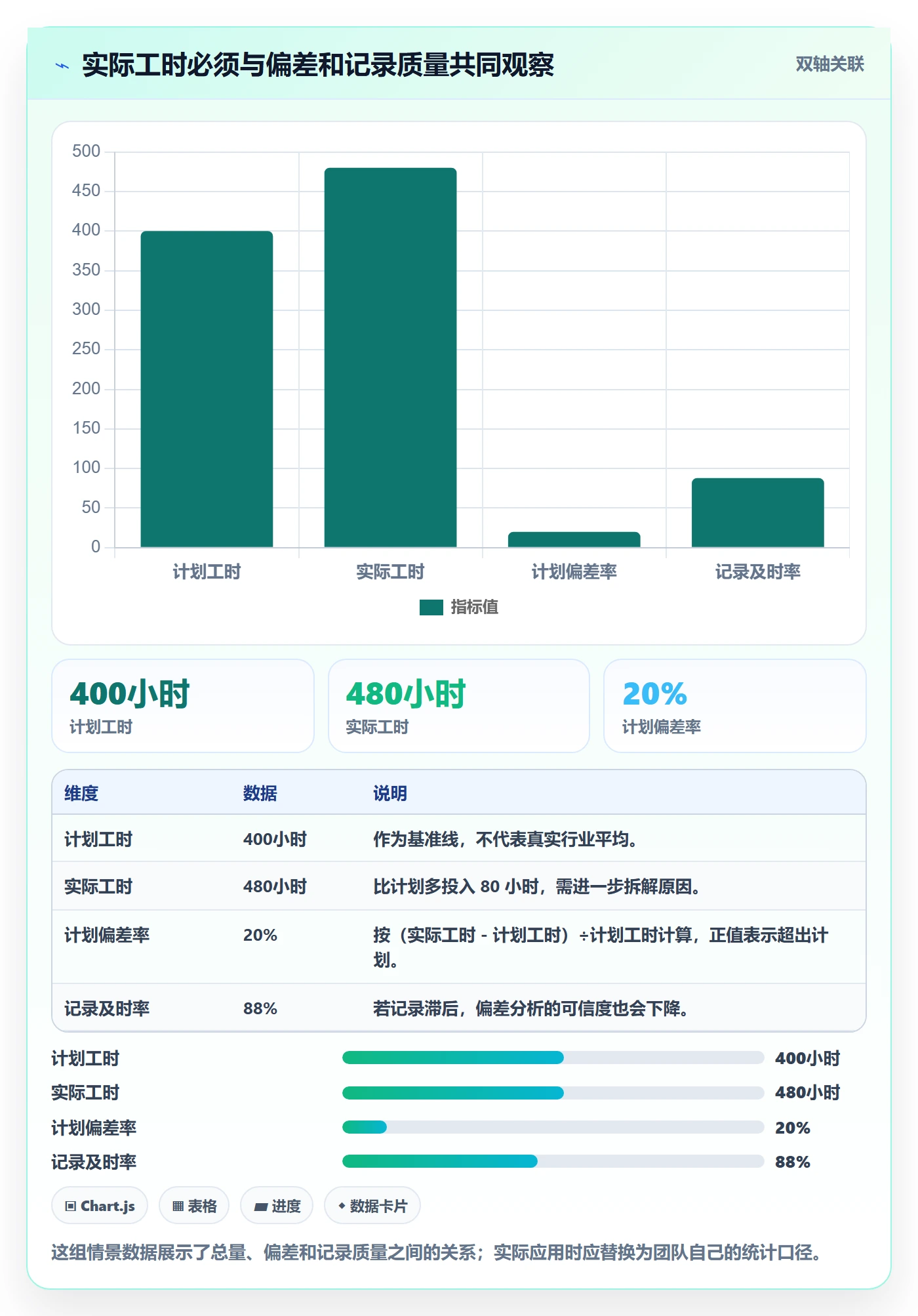Click the 计划工时 cell in the table's first row
Viewport: 918px width, 1316px height.
[98, 839]
